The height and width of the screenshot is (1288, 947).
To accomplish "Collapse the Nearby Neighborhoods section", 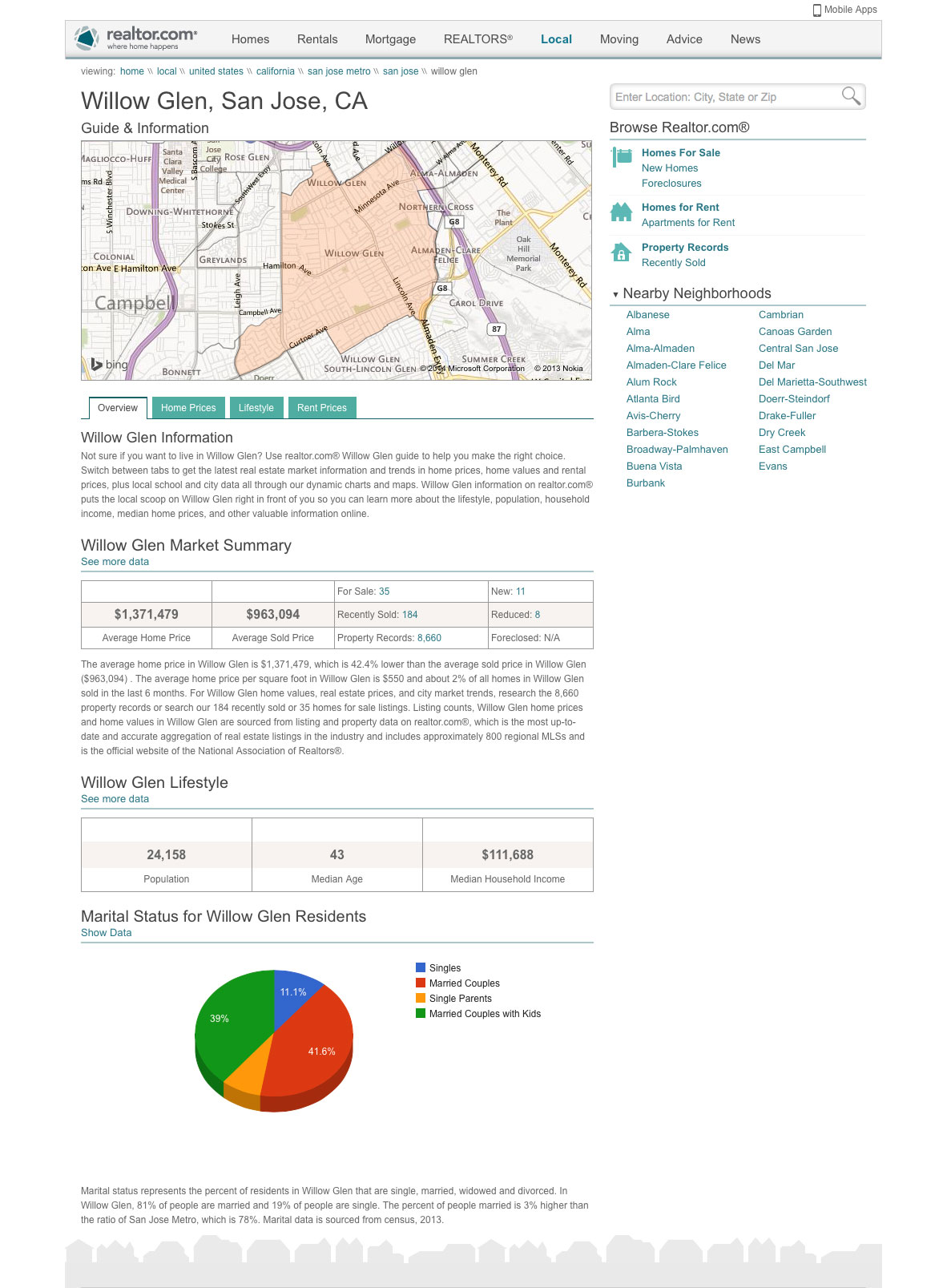I will (615, 294).
